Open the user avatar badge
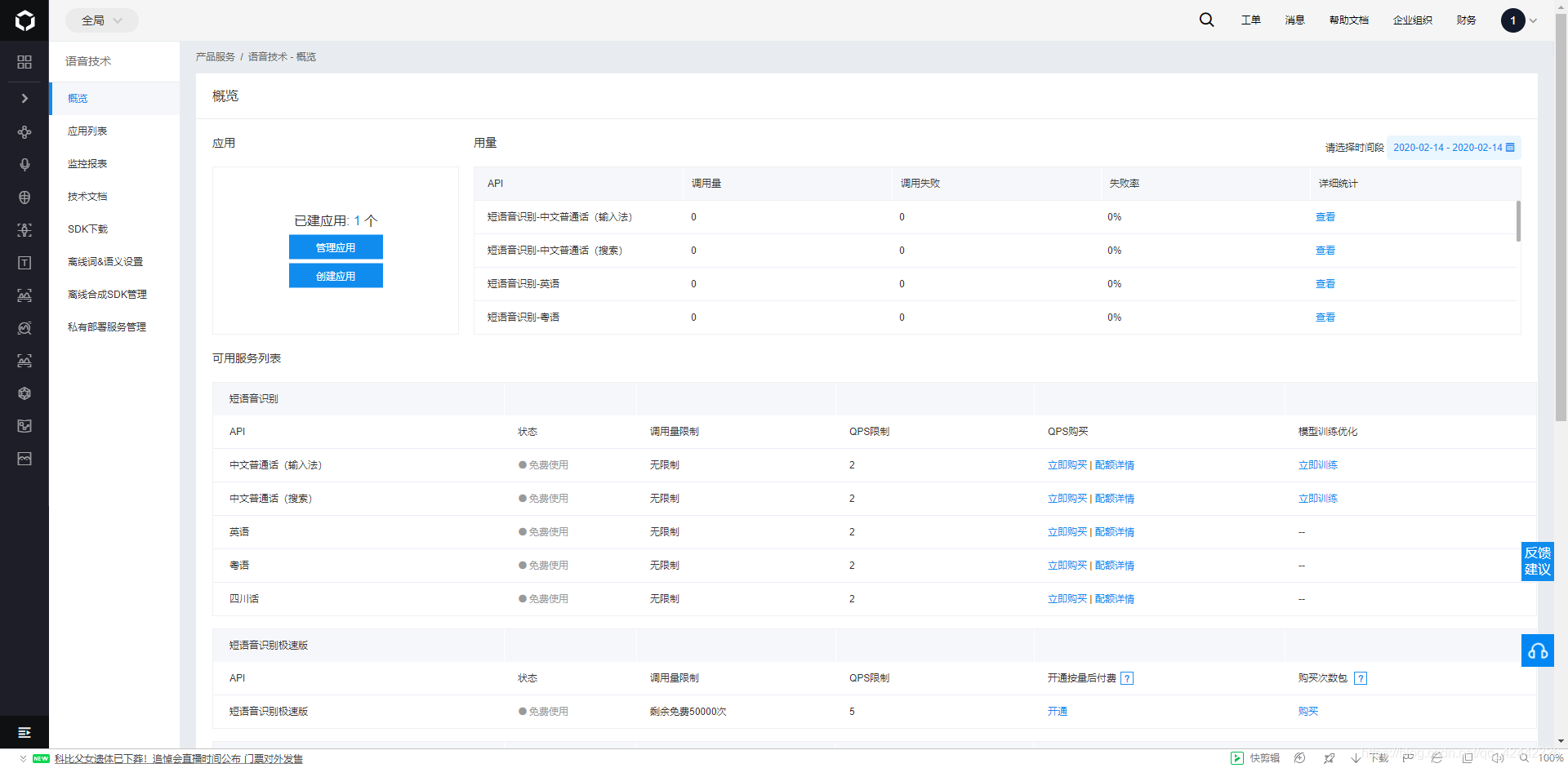The width and height of the screenshot is (1568, 768). [x=1512, y=20]
